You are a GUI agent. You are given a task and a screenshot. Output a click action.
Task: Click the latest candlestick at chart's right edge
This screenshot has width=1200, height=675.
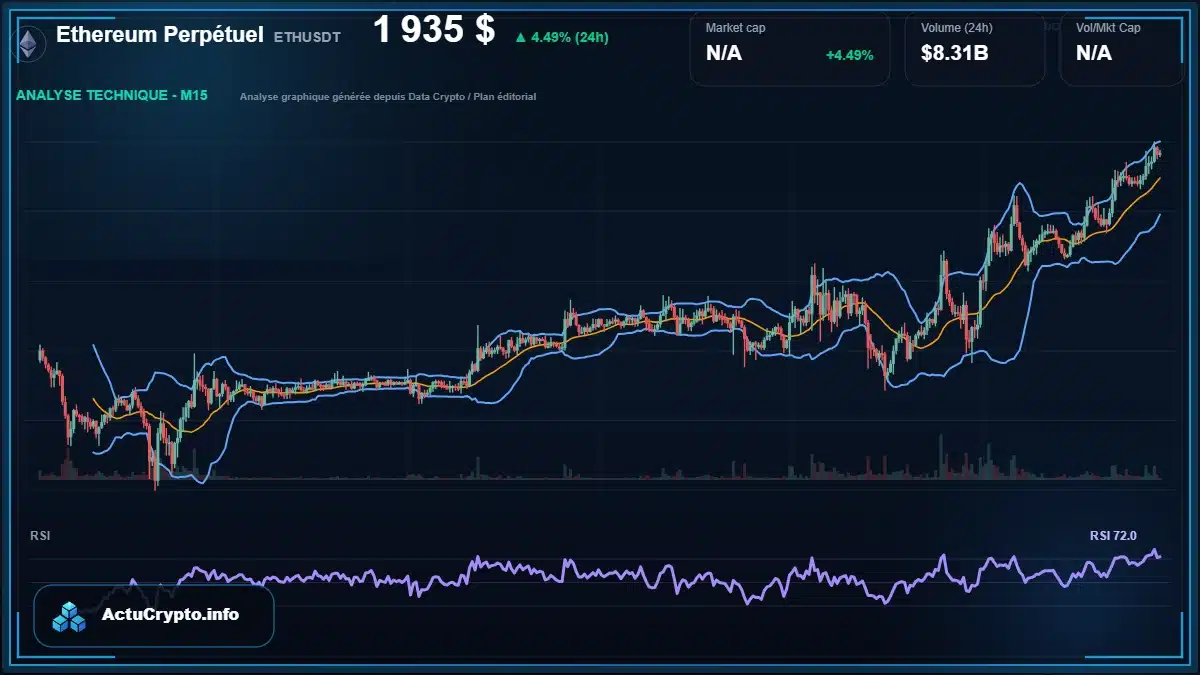click(1159, 152)
